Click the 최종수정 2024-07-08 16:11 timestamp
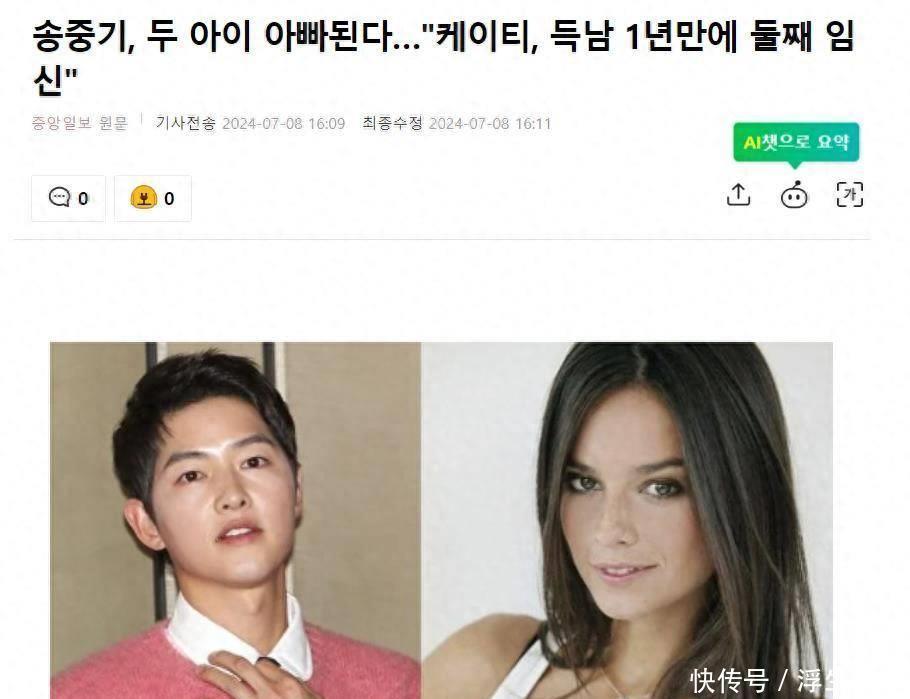This screenshot has width=910, height=699. [457, 123]
